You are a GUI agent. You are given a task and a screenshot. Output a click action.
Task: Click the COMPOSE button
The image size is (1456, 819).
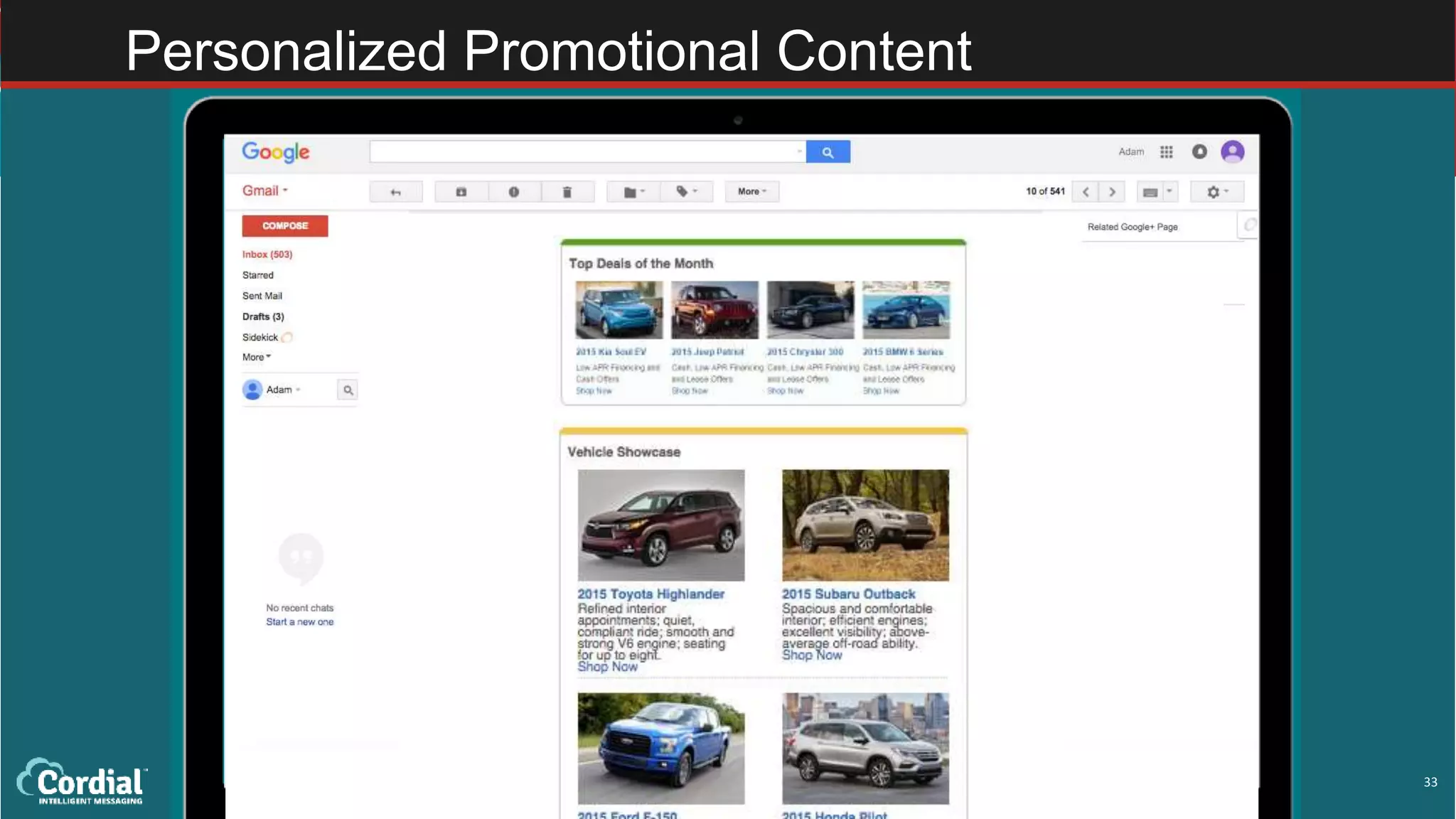[285, 226]
